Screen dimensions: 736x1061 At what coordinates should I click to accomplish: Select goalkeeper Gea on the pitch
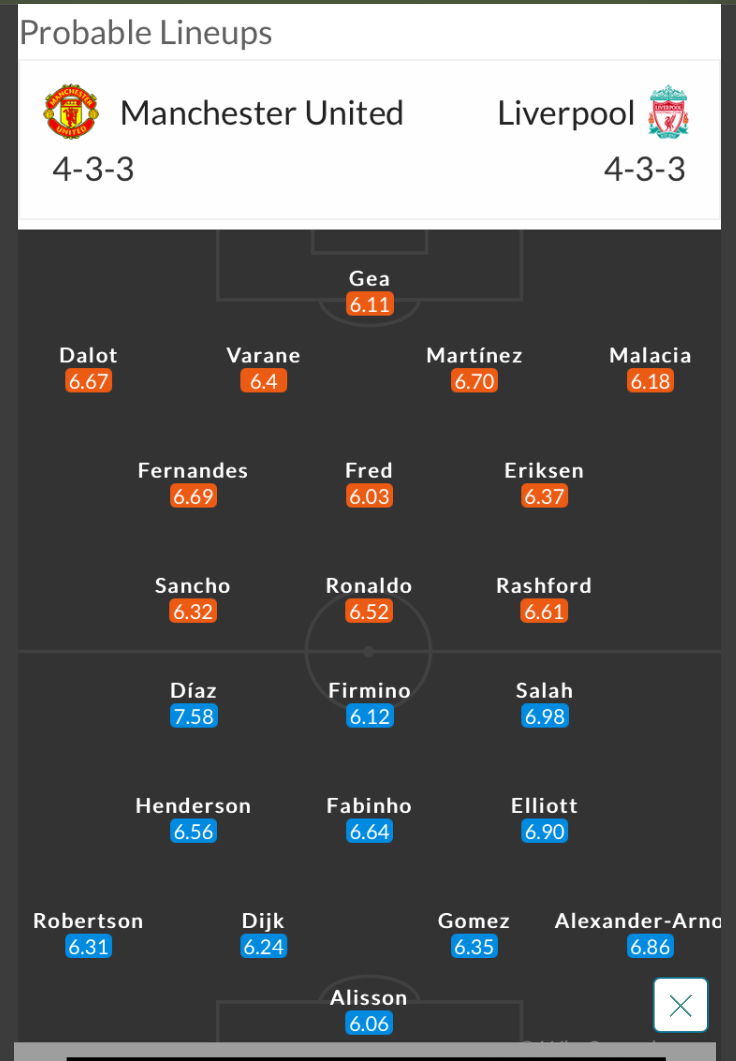click(369, 280)
